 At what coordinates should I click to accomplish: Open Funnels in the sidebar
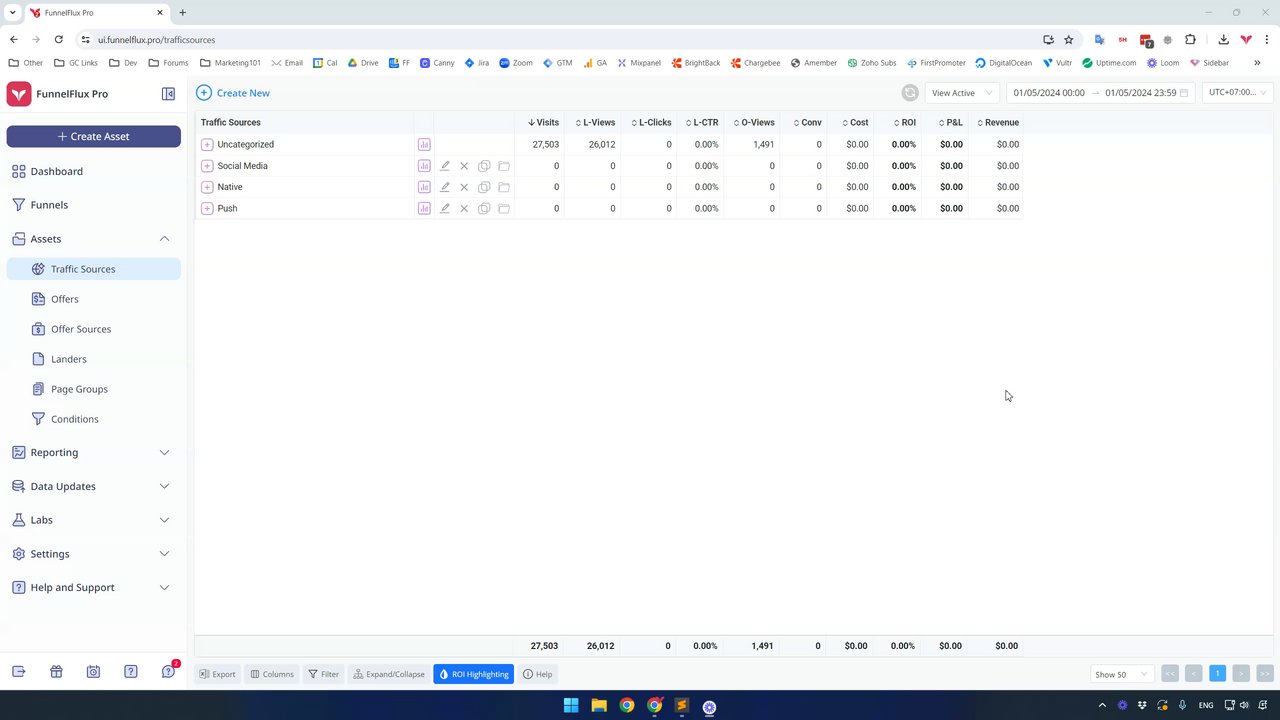[94, 205]
